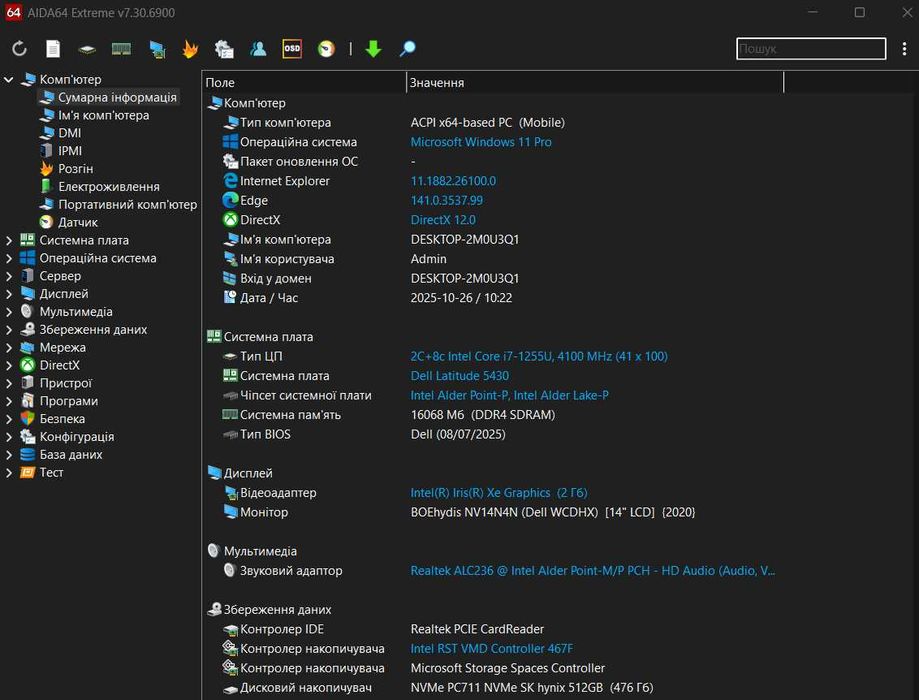Open the three-dot menu button

tap(904, 49)
